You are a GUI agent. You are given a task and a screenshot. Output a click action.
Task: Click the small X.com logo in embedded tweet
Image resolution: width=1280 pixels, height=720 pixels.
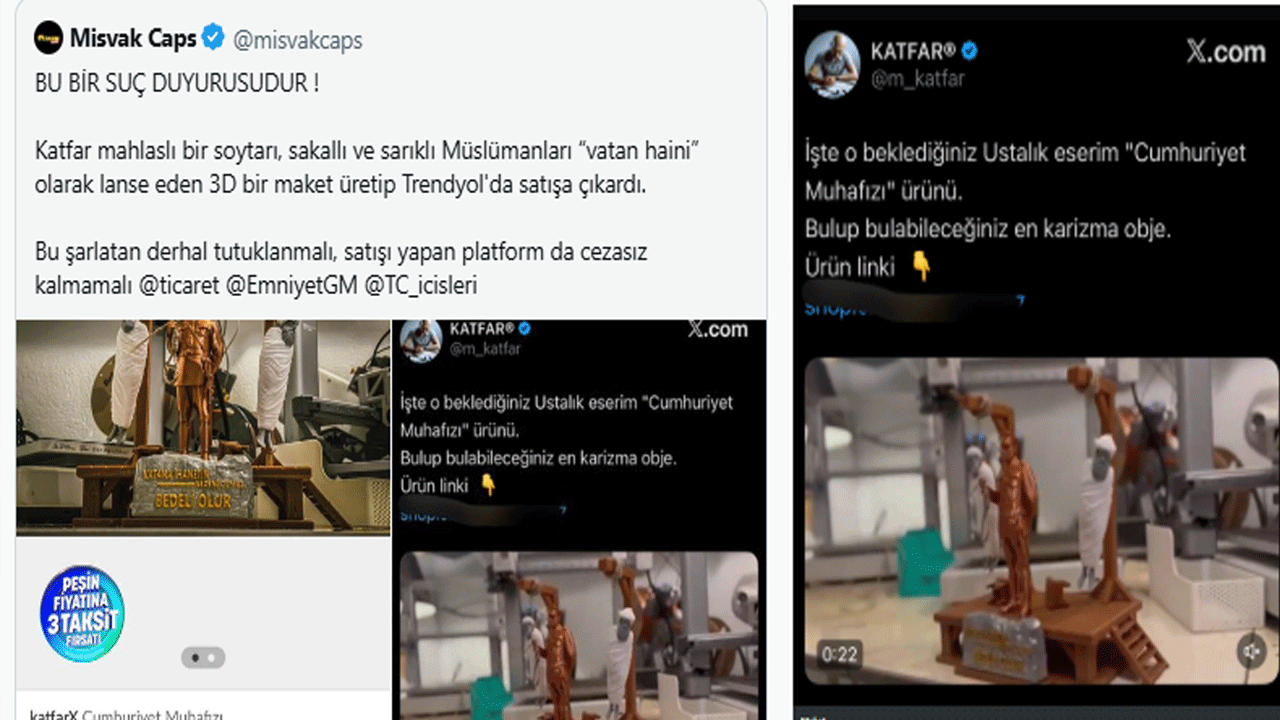click(x=718, y=330)
